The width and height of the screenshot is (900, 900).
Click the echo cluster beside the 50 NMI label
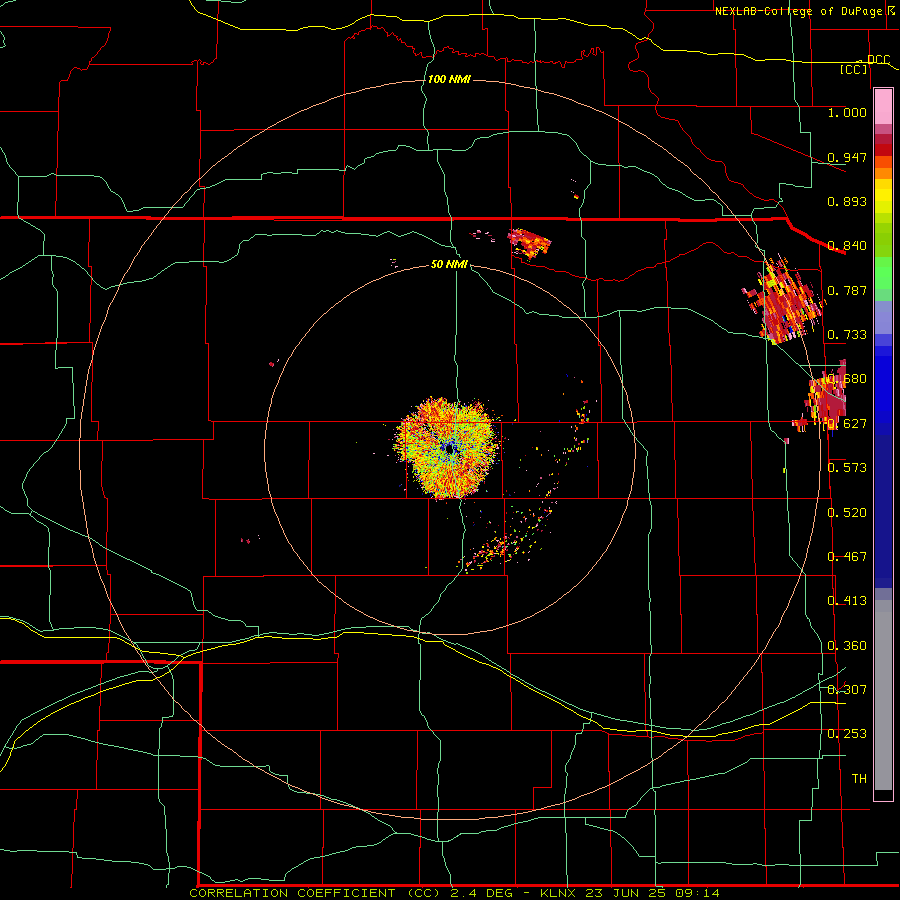(529, 243)
